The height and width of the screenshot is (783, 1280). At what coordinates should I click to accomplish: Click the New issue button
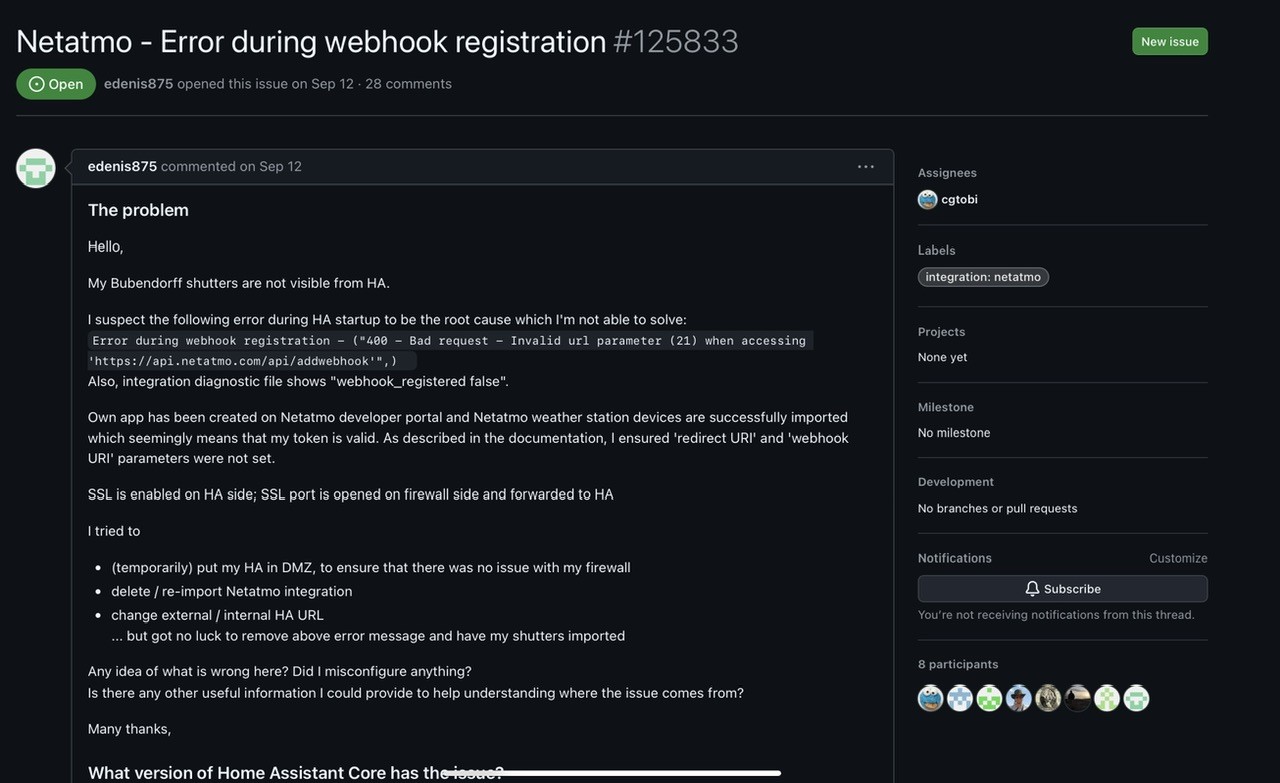(x=1170, y=41)
